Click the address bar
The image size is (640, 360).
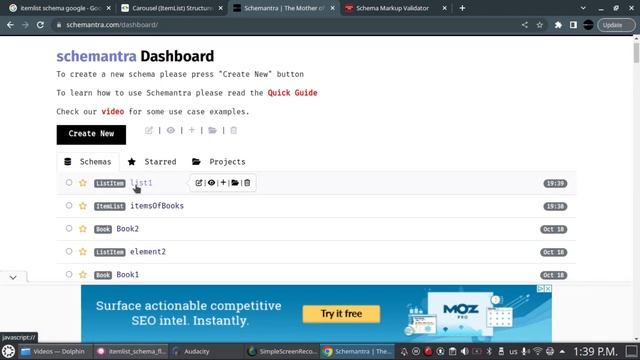tap(286, 25)
